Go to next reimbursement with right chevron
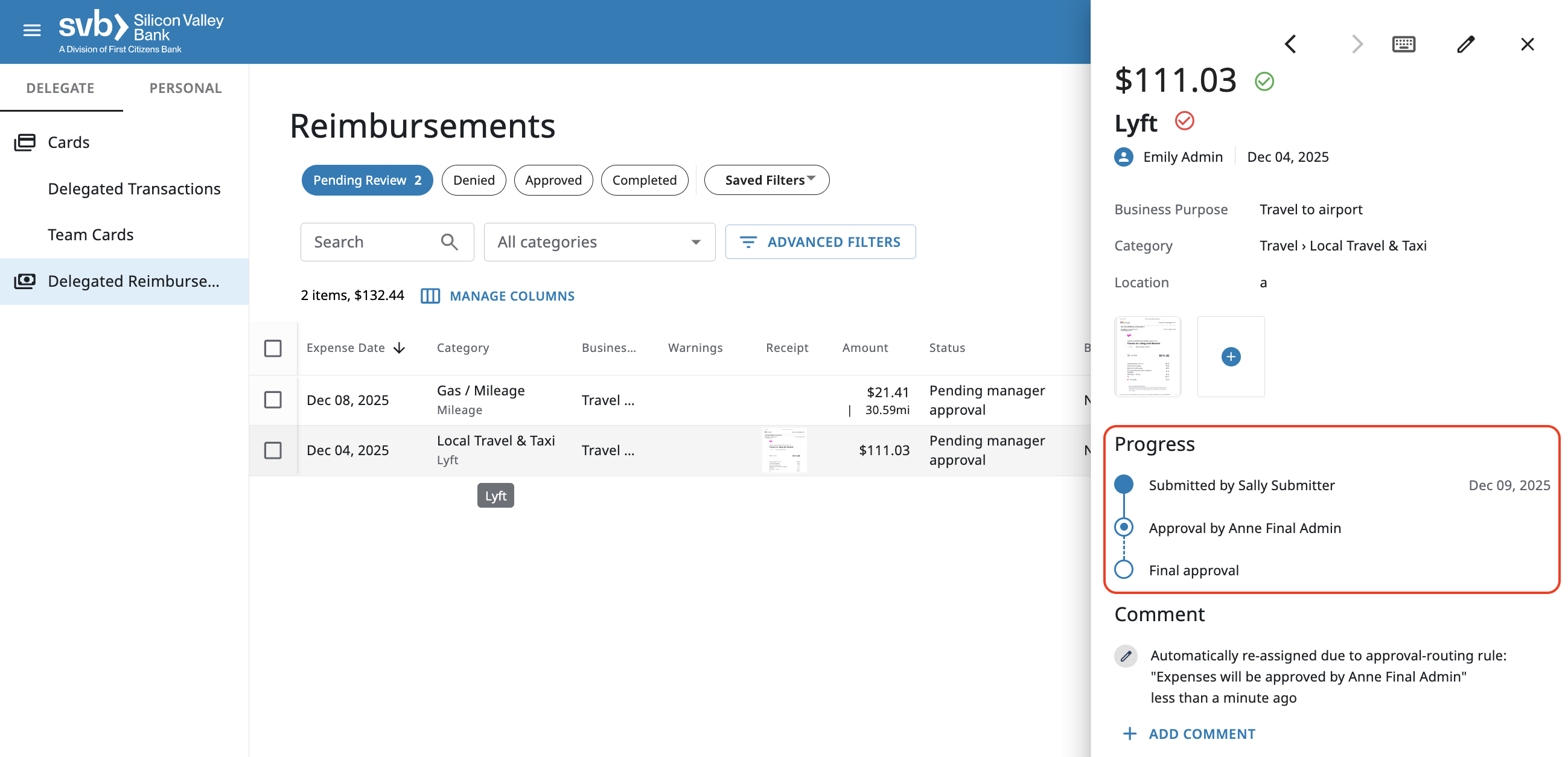 tap(1356, 44)
